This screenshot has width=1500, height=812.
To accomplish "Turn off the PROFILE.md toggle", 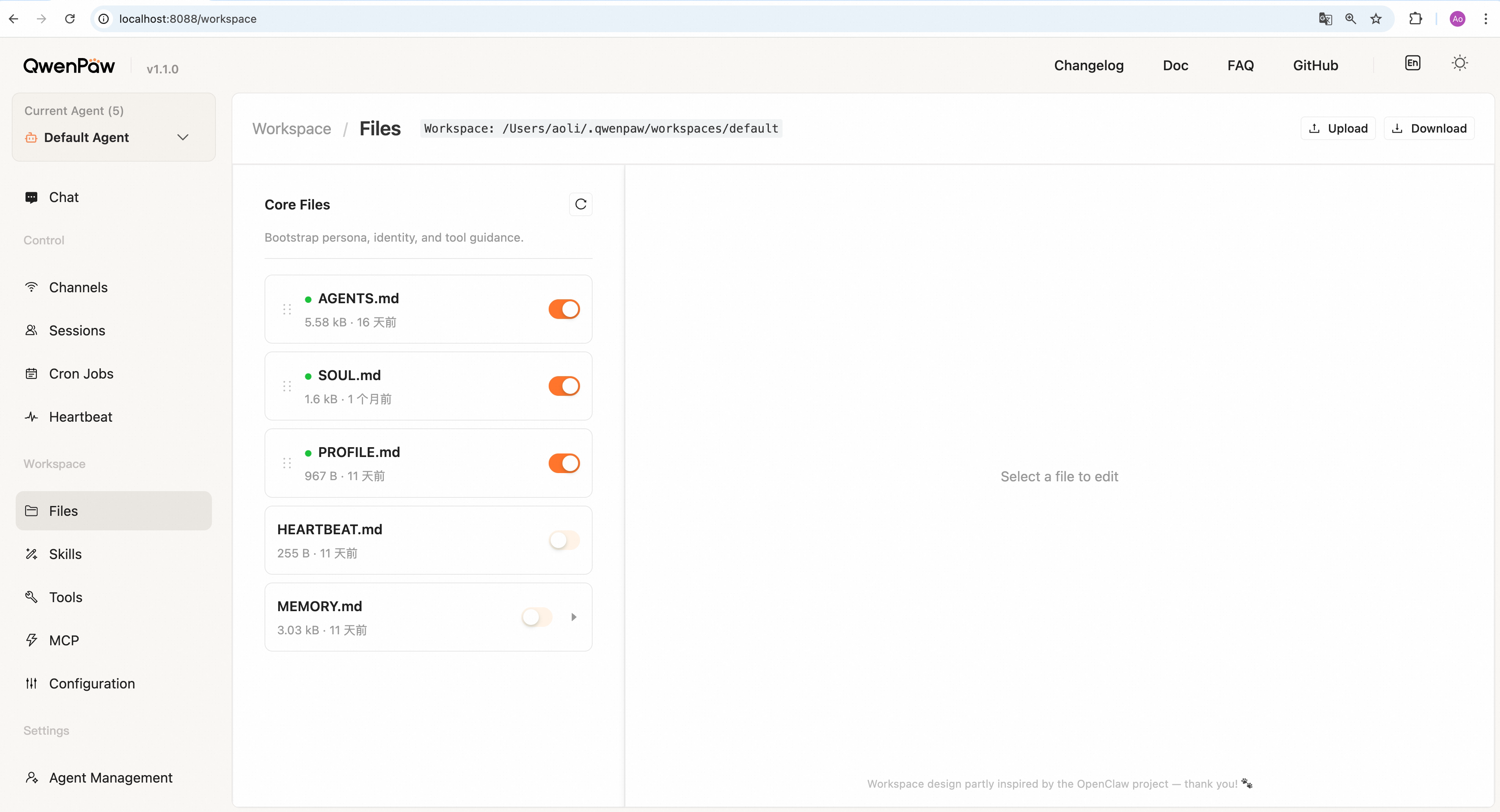I will pos(564,463).
